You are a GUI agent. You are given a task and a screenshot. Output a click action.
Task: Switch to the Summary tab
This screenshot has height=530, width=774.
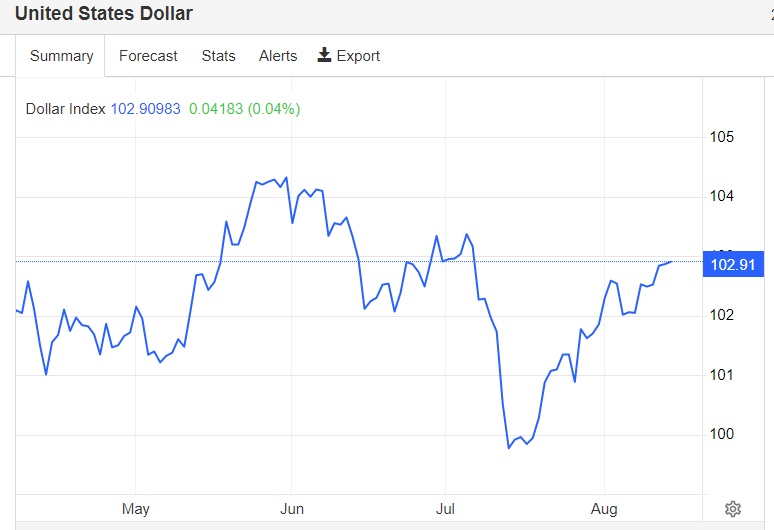[61, 56]
